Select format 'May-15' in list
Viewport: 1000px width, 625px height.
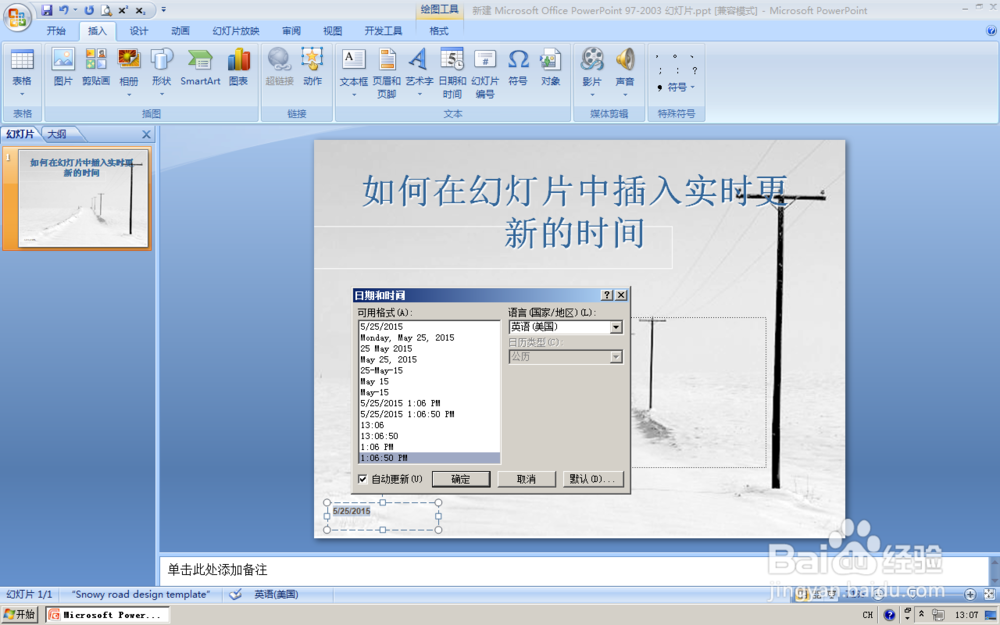[374, 392]
